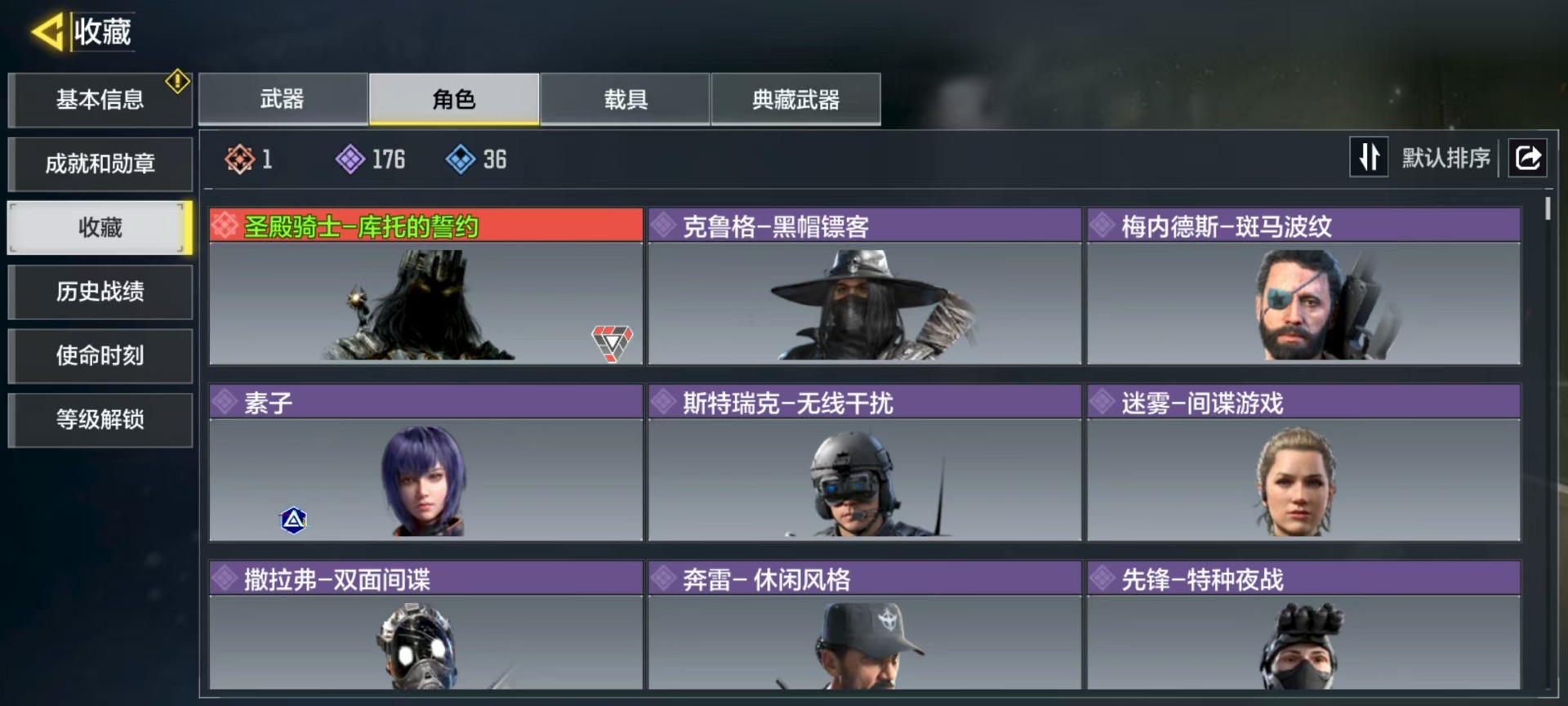Click the purple epic rarity icon
The height and width of the screenshot is (706, 1568).
[x=350, y=159]
